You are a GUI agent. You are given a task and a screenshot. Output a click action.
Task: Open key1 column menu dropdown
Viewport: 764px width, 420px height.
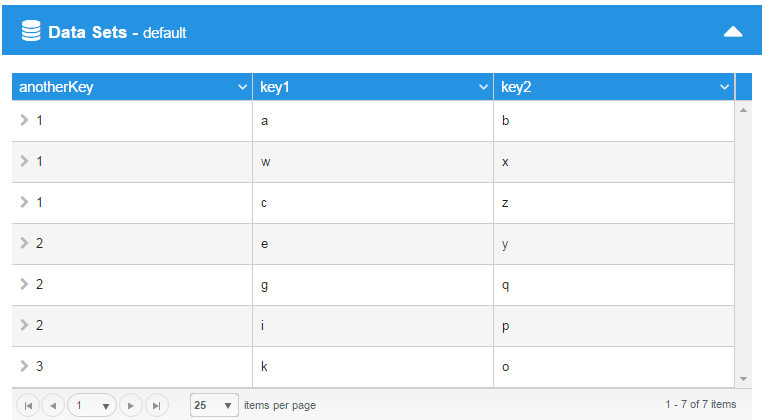pyautogui.click(x=483, y=87)
